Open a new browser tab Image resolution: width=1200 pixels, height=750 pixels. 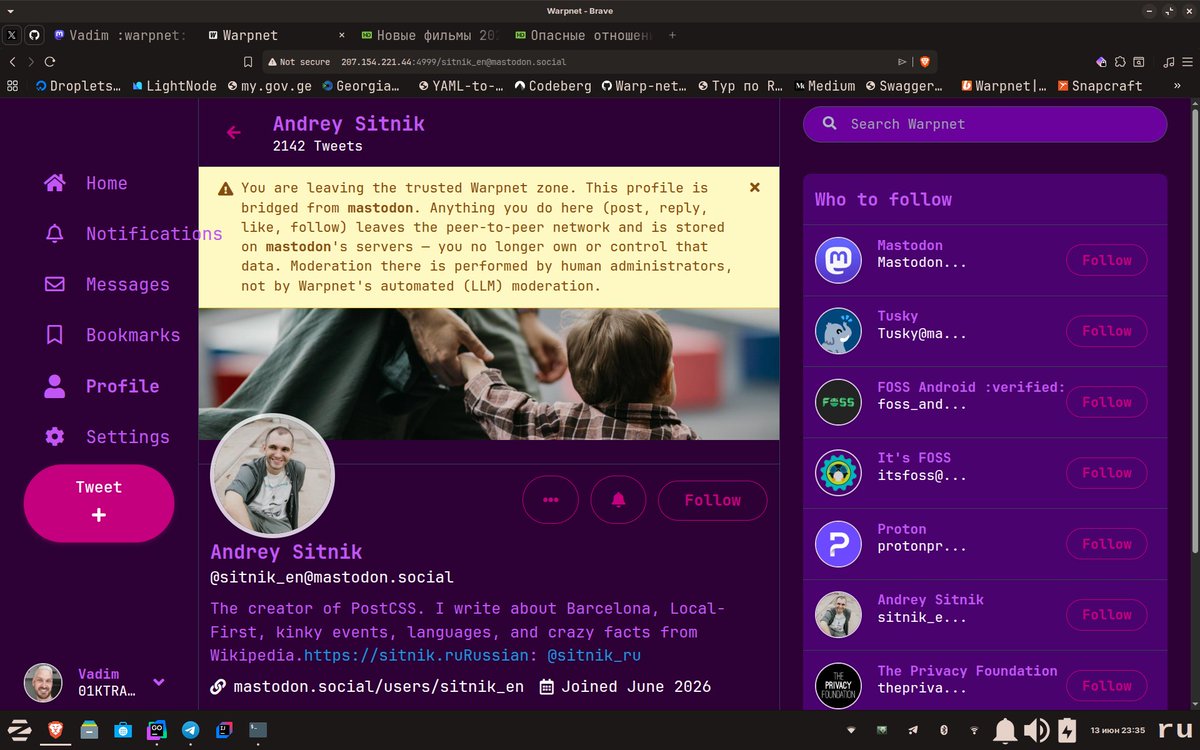[672, 35]
